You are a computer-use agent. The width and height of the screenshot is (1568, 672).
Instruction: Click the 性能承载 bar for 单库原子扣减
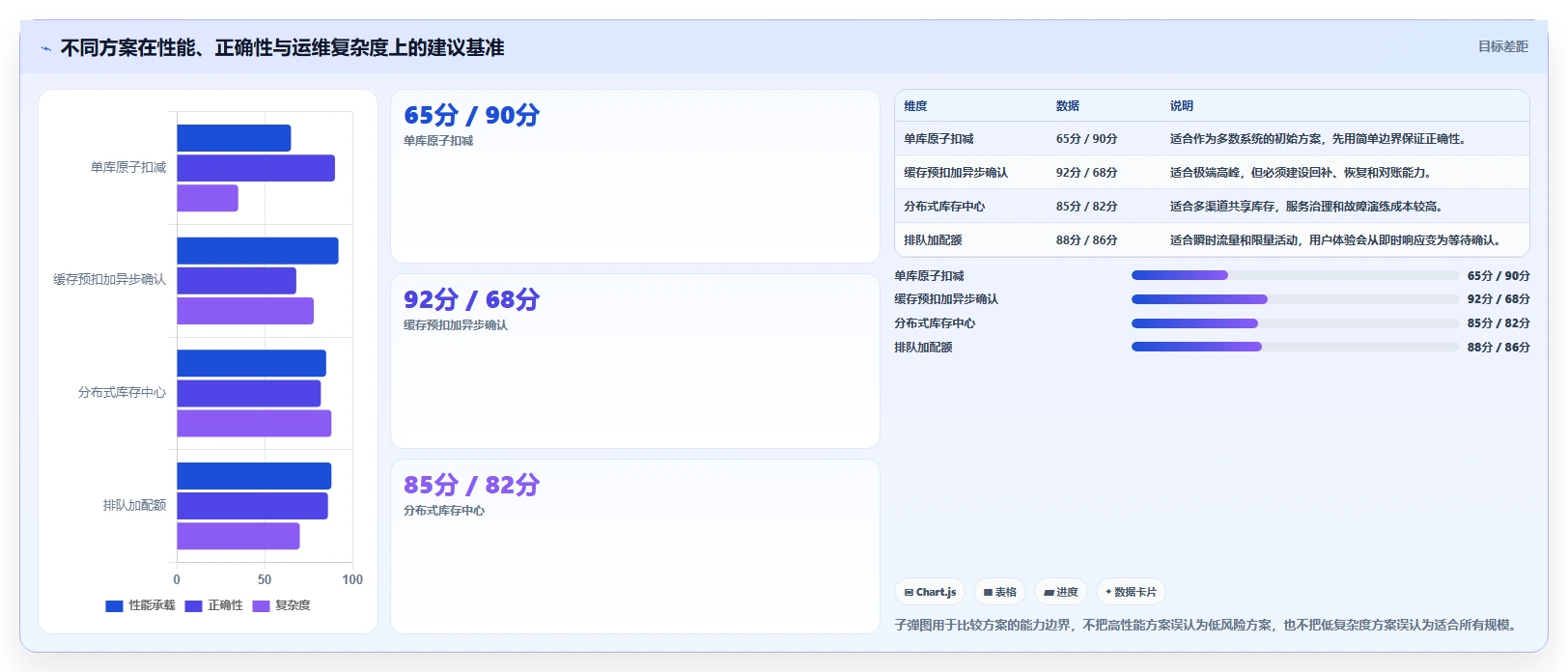point(234,138)
